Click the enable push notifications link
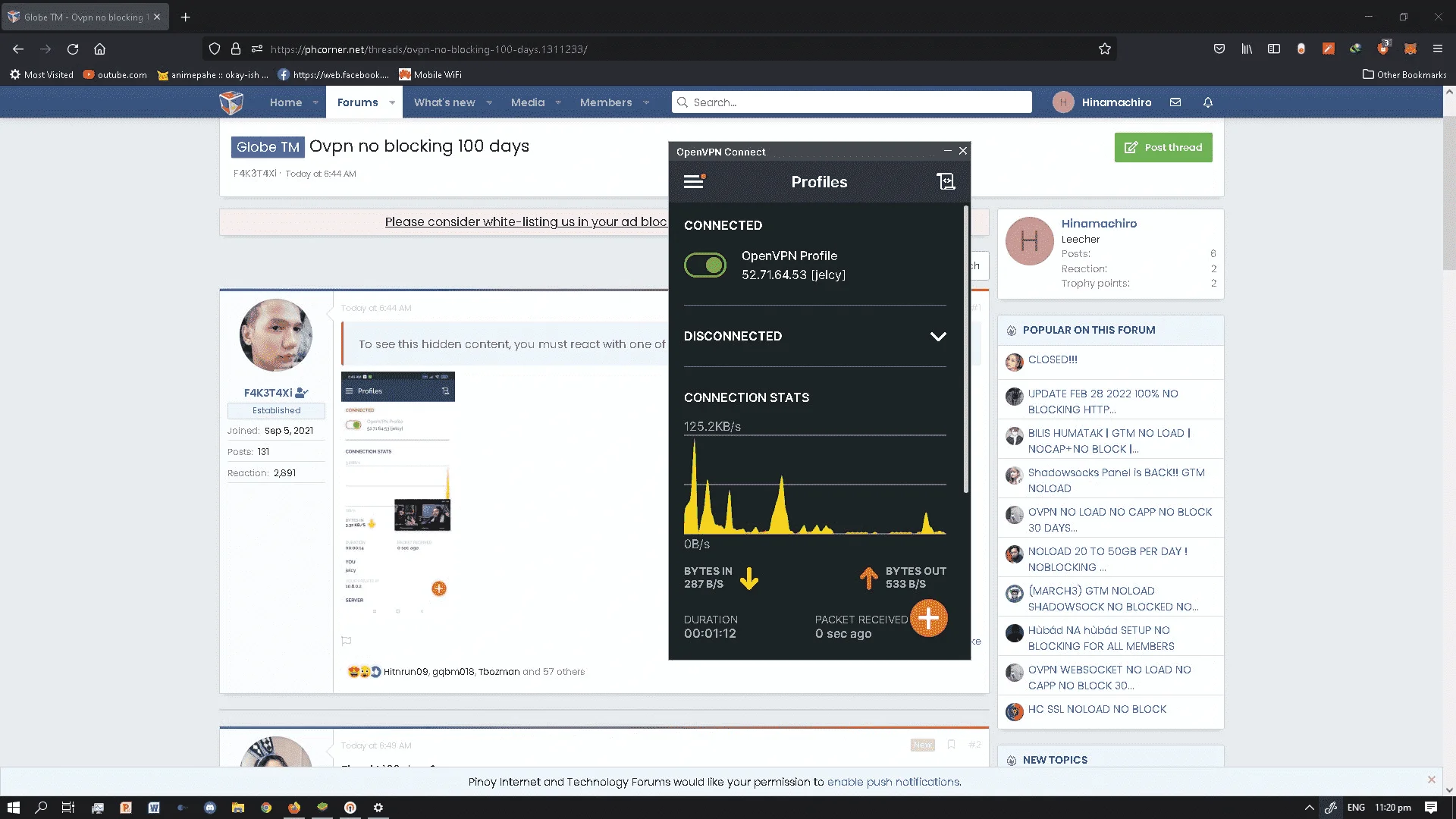This screenshot has height=819, width=1456. (x=893, y=782)
